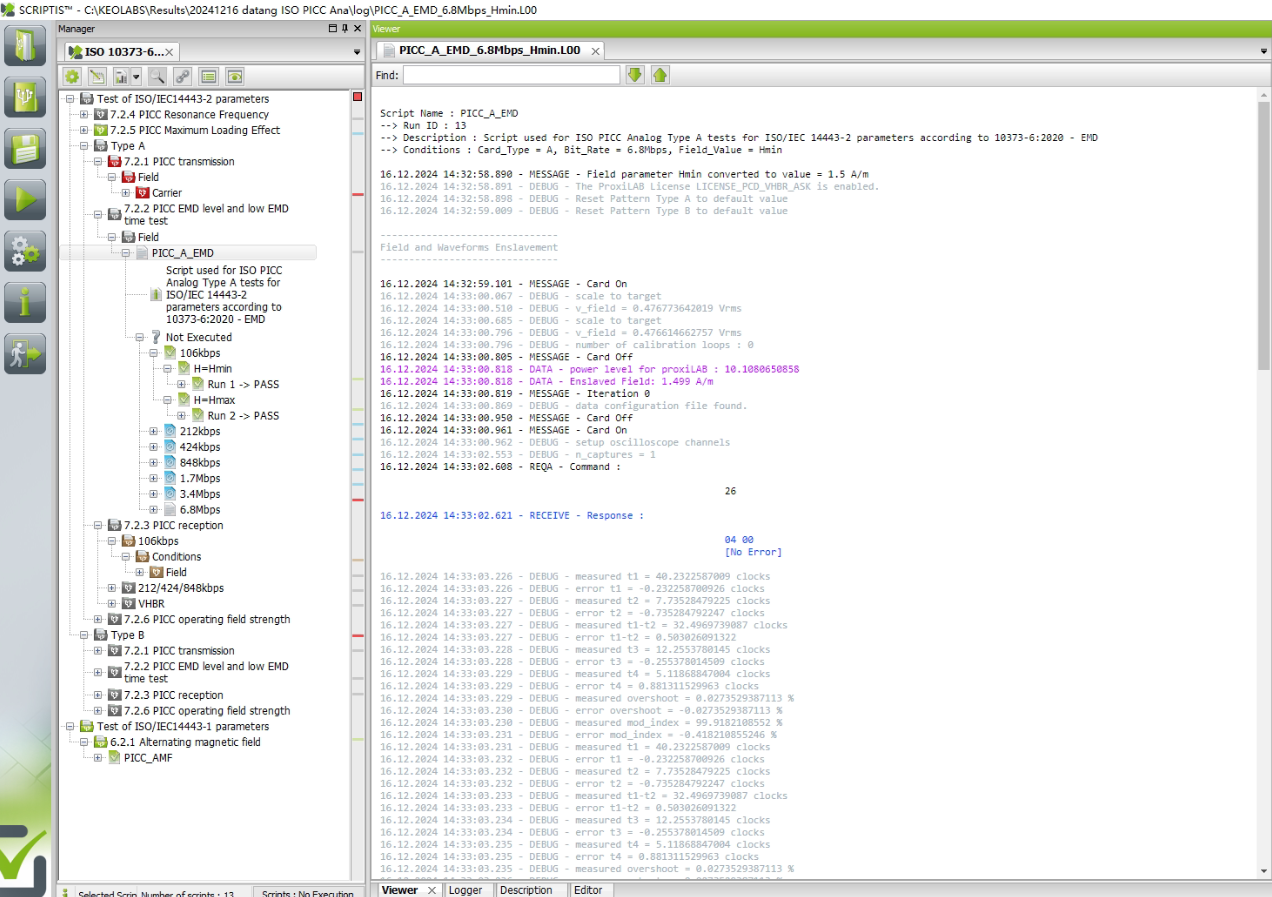The width and height of the screenshot is (1272, 897).
Task: Click the Info icon in left sidebar
Action: pyautogui.click(x=25, y=302)
